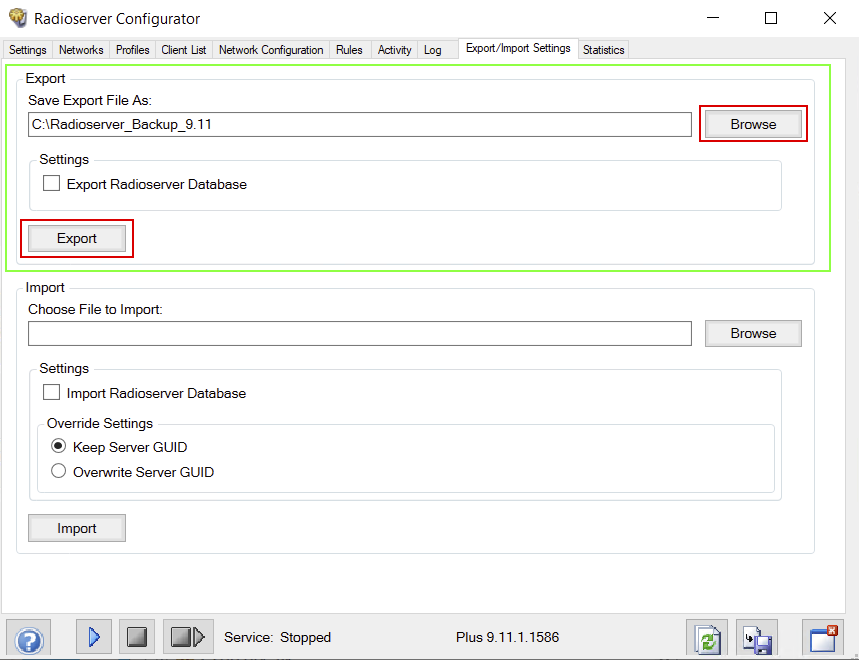Viewport: 859px width, 660px height.
Task: Click Browse next to the export file path
Action: pyautogui.click(x=753, y=124)
